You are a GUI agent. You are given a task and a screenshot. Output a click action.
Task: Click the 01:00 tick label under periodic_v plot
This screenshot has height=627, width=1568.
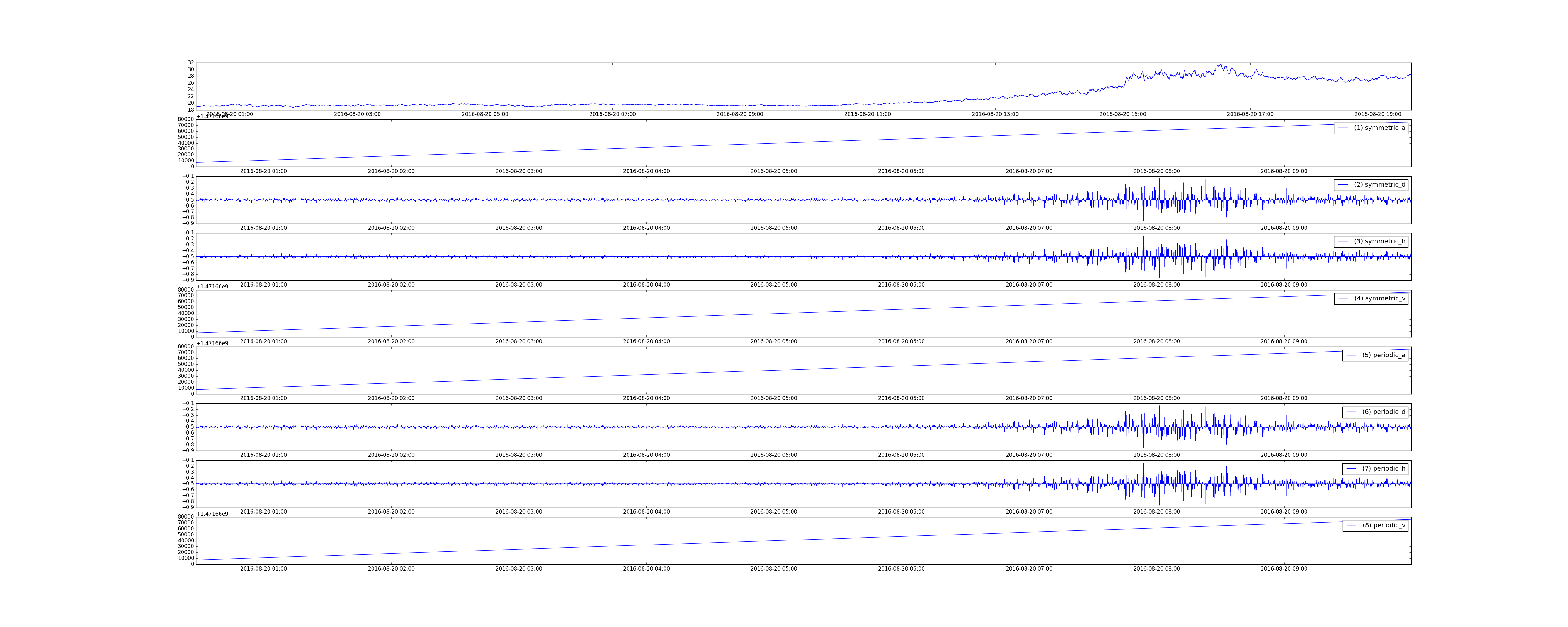(x=263, y=569)
